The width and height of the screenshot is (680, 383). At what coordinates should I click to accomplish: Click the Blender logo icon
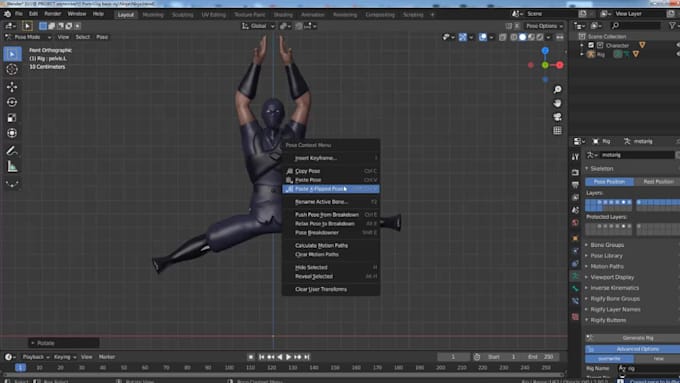click(7, 14)
